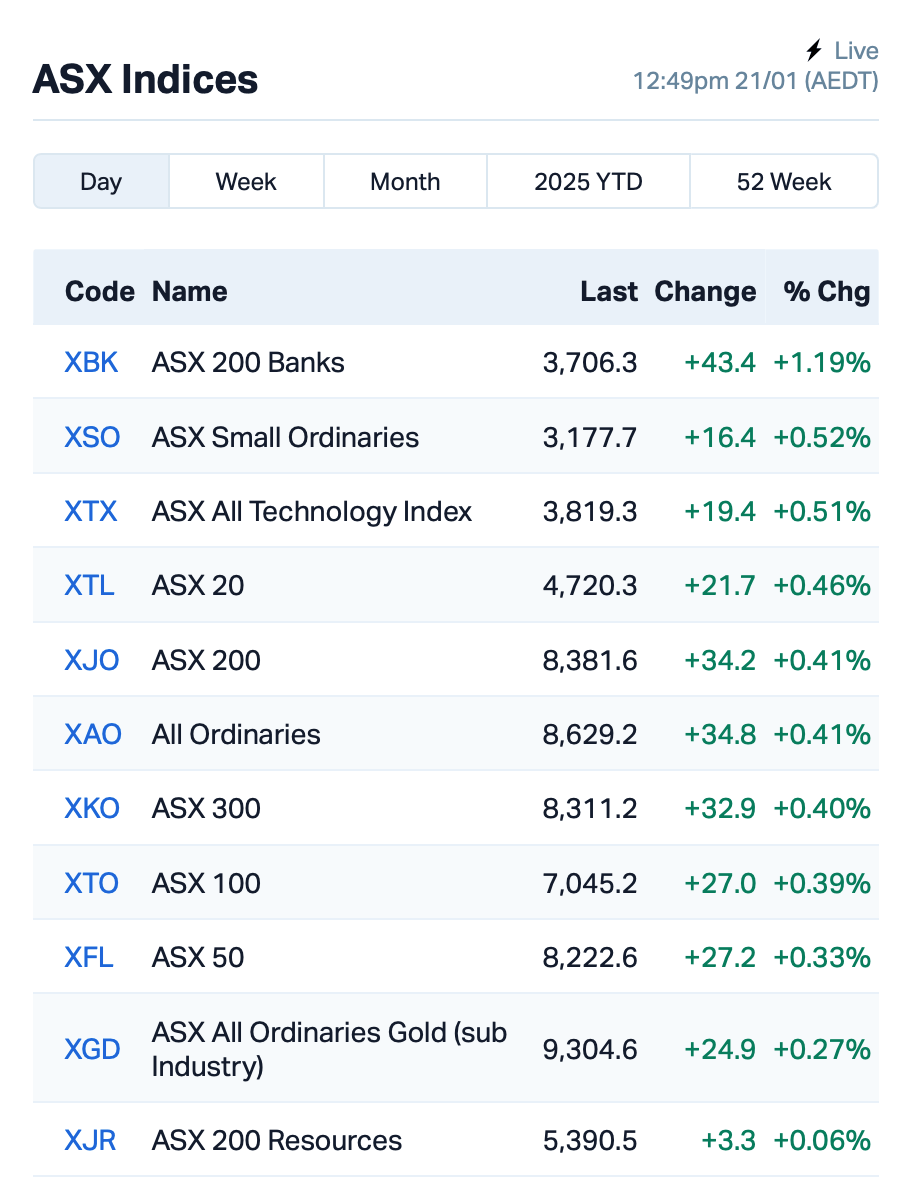
Task: Sort table by Name header
Action: click(189, 292)
